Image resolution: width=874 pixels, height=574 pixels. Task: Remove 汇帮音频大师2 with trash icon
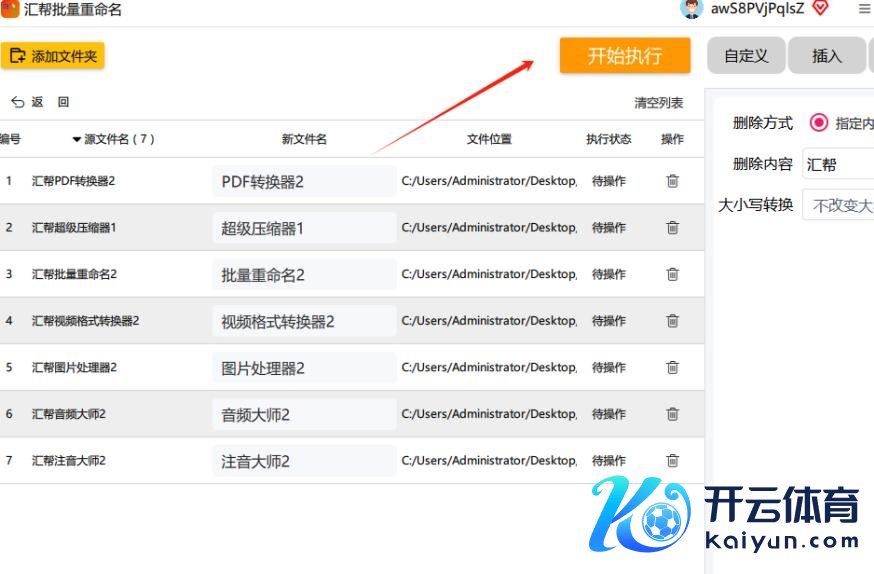[x=672, y=414]
